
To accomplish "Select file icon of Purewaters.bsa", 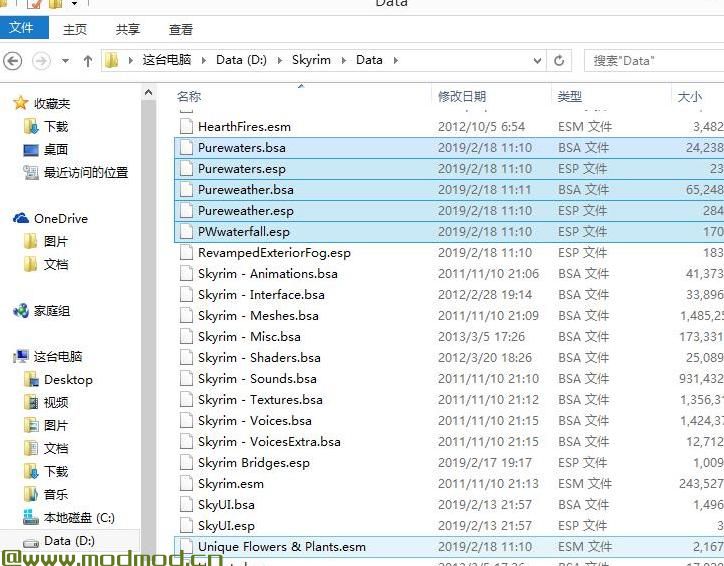I will (186, 148).
